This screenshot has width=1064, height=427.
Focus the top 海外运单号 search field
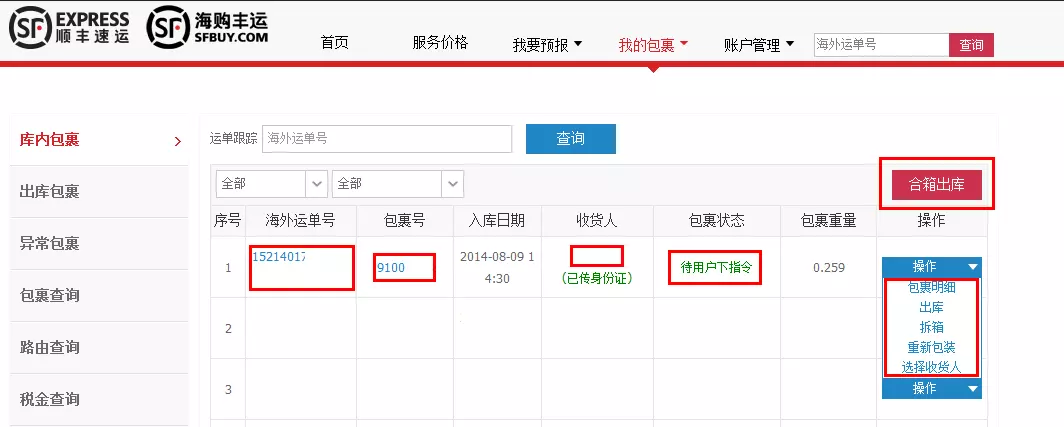click(x=881, y=45)
